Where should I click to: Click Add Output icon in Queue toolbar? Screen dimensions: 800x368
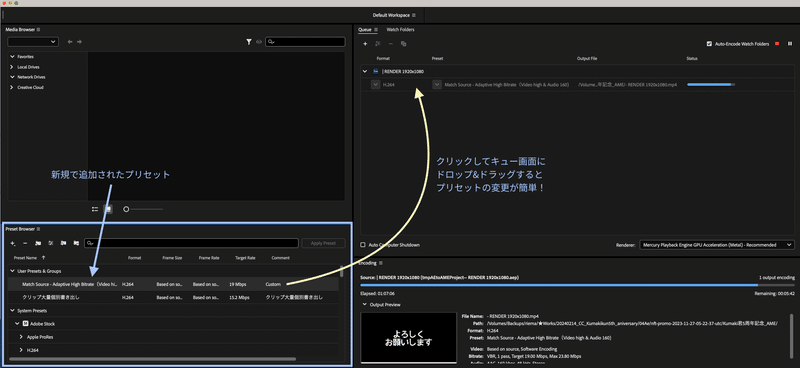[x=378, y=44]
